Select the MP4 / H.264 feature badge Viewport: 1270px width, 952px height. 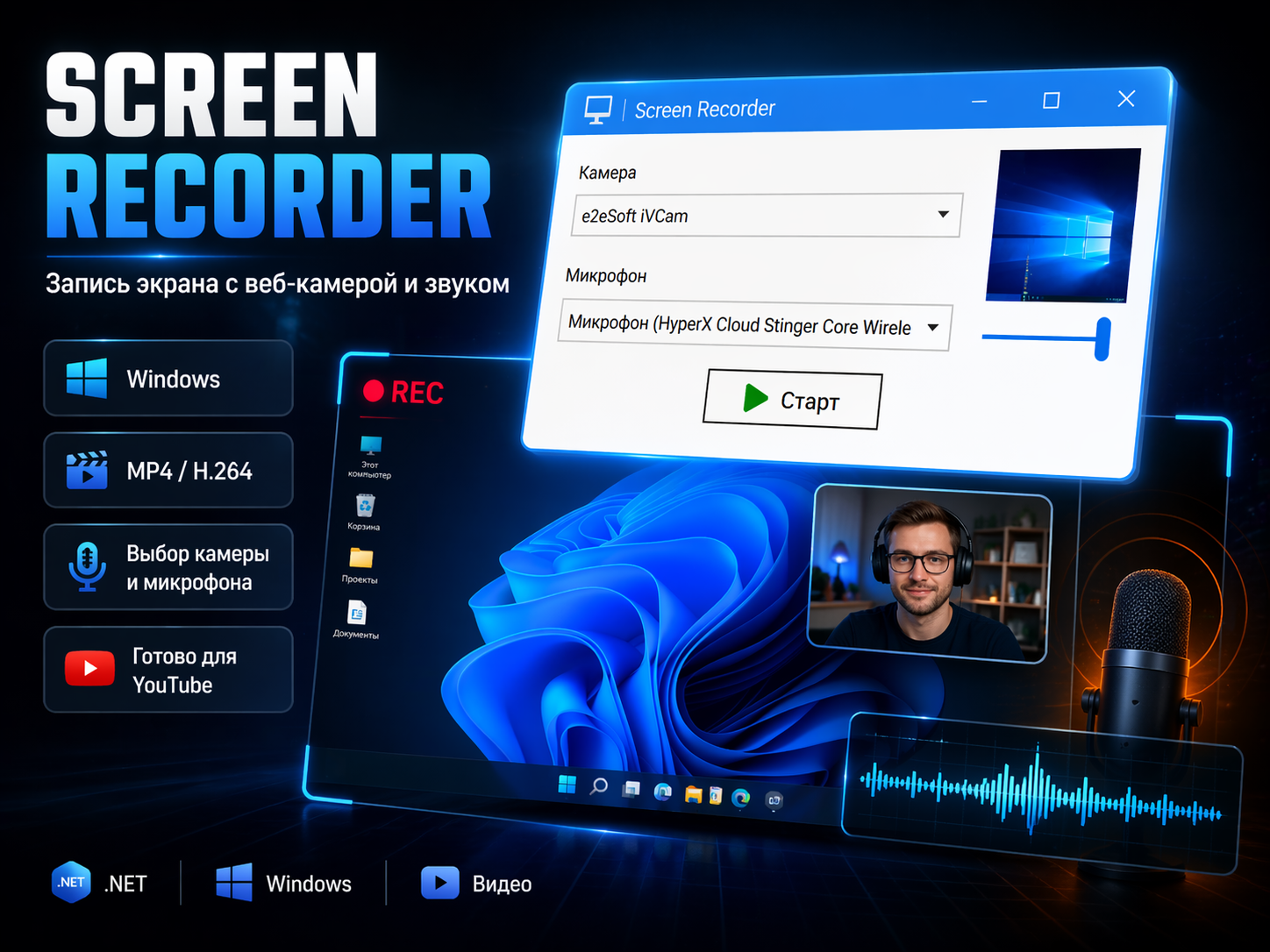(x=168, y=471)
